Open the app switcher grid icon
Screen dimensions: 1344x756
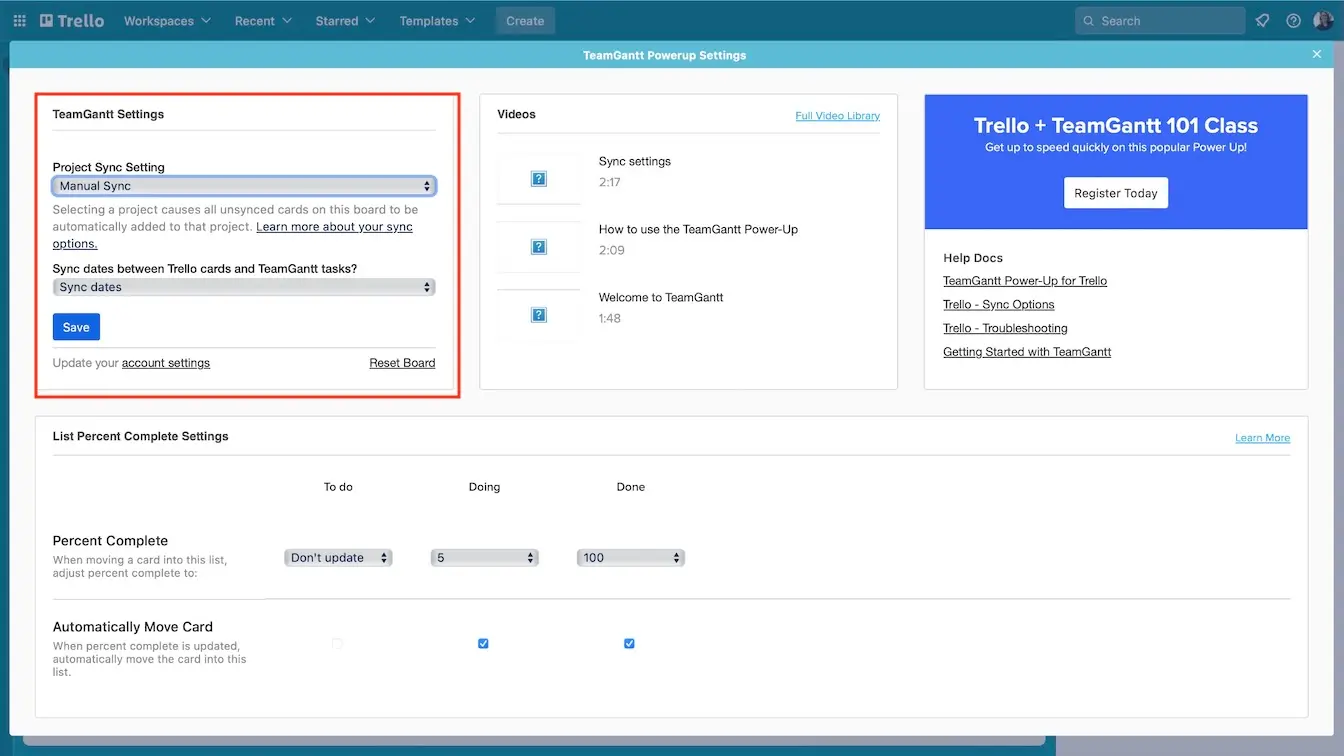tap(19, 21)
